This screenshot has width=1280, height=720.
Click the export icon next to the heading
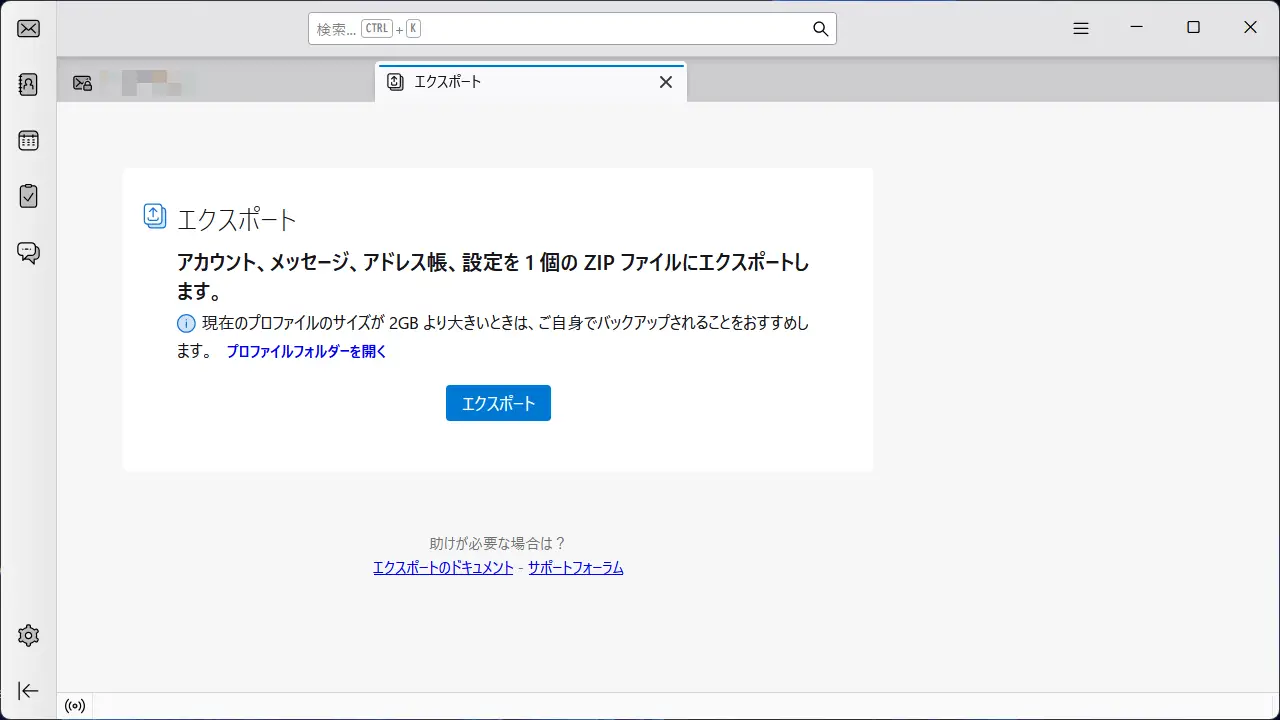point(154,215)
